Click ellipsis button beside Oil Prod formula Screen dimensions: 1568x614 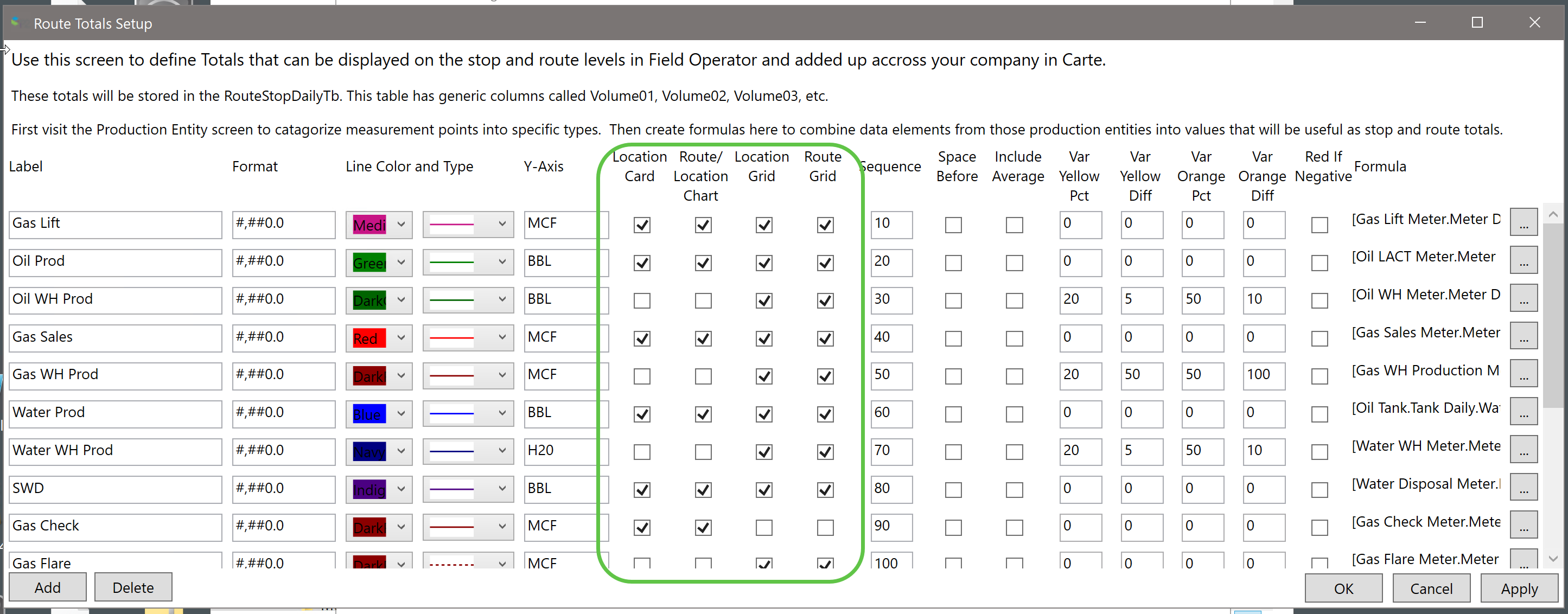[1523, 261]
